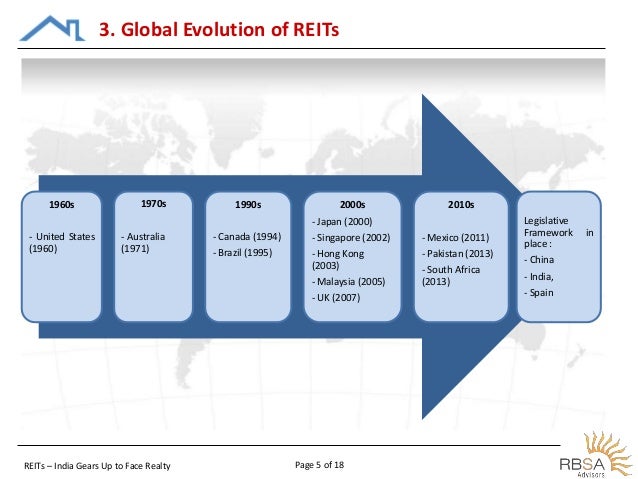Click the 'India,' entry
This screenshot has width=638, height=479.
[x=539, y=277]
